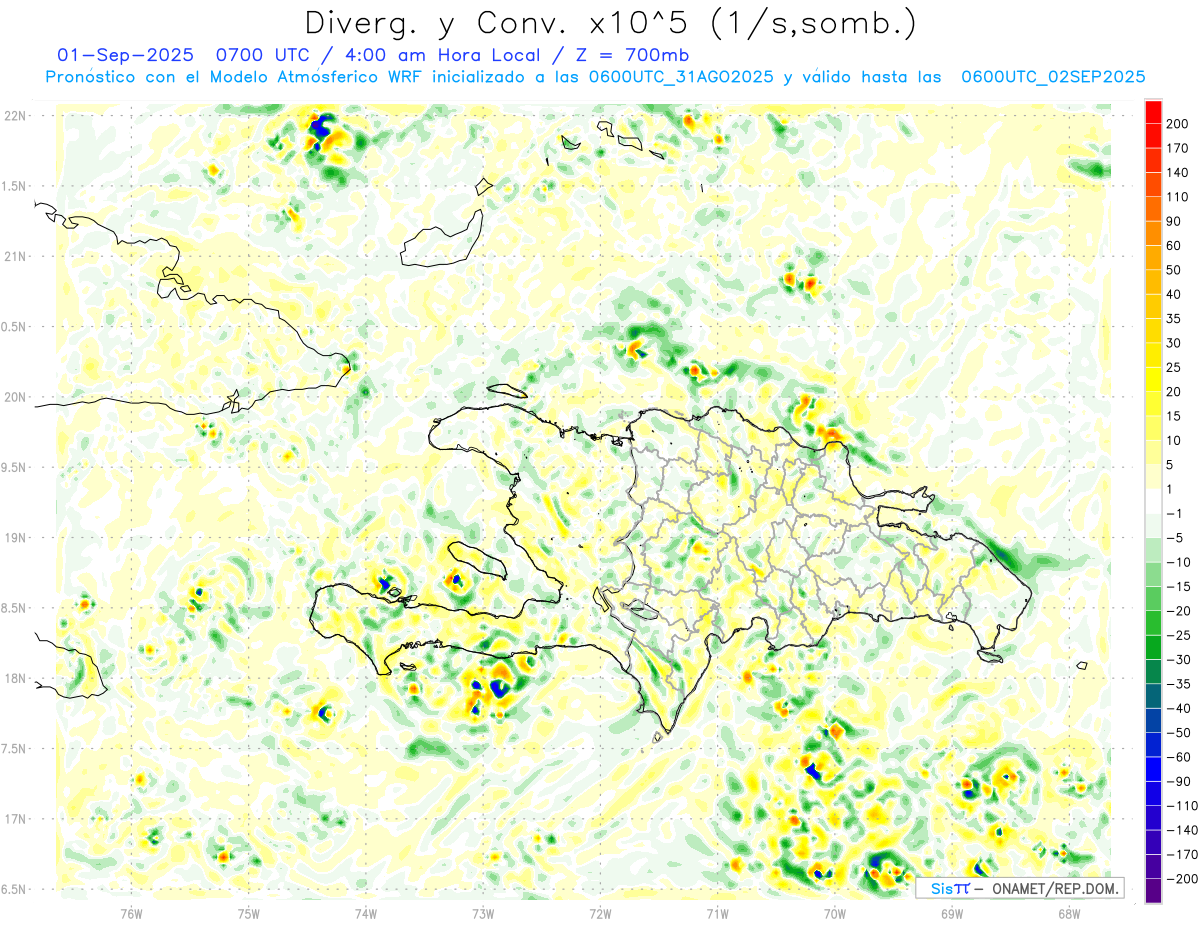This screenshot has height=927, width=1200.
Task: Click the 'Z = 700mb' level text
Action: [x=633, y=54]
